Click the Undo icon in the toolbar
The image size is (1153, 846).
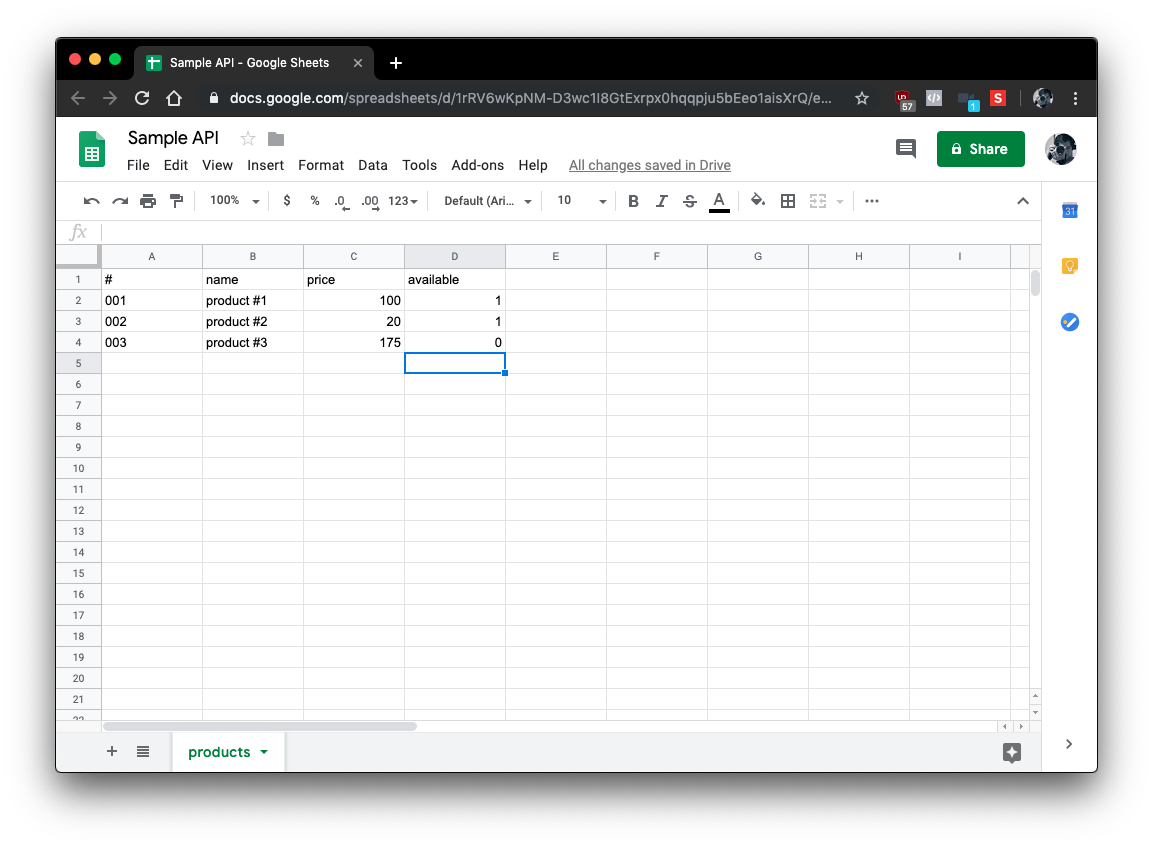pos(91,201)
